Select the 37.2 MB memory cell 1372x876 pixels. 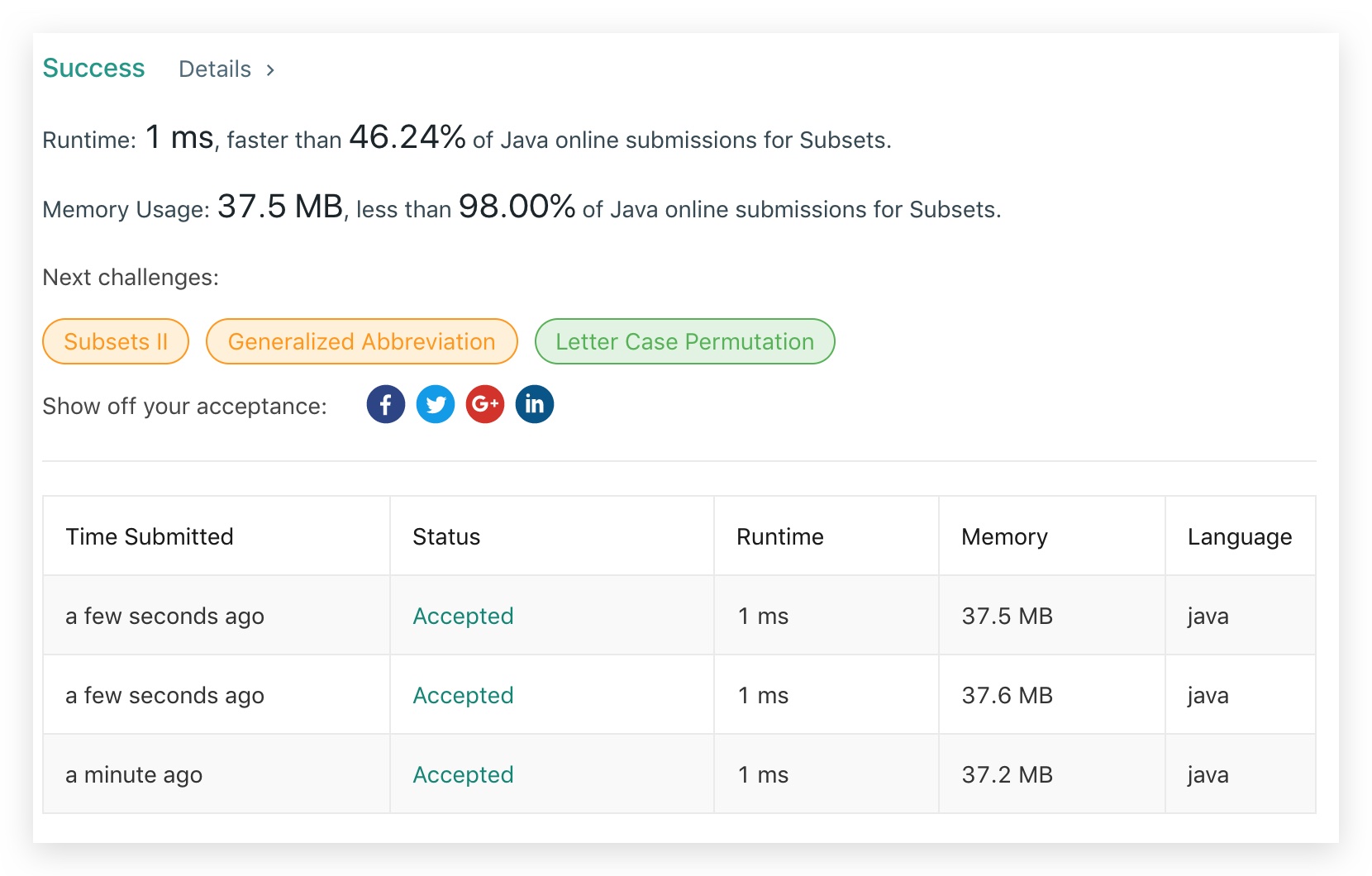pyautogui.click(x=1007, y=774)
